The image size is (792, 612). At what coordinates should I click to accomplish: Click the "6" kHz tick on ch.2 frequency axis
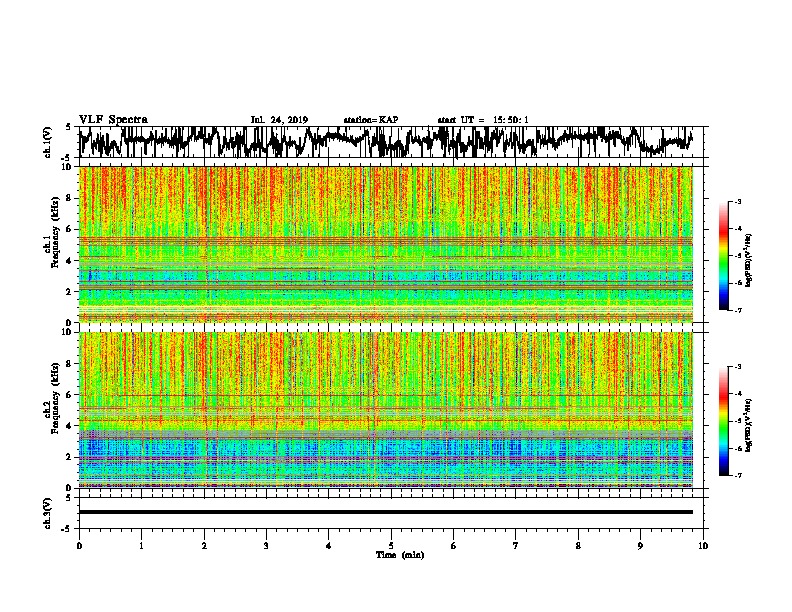(70, 395)
